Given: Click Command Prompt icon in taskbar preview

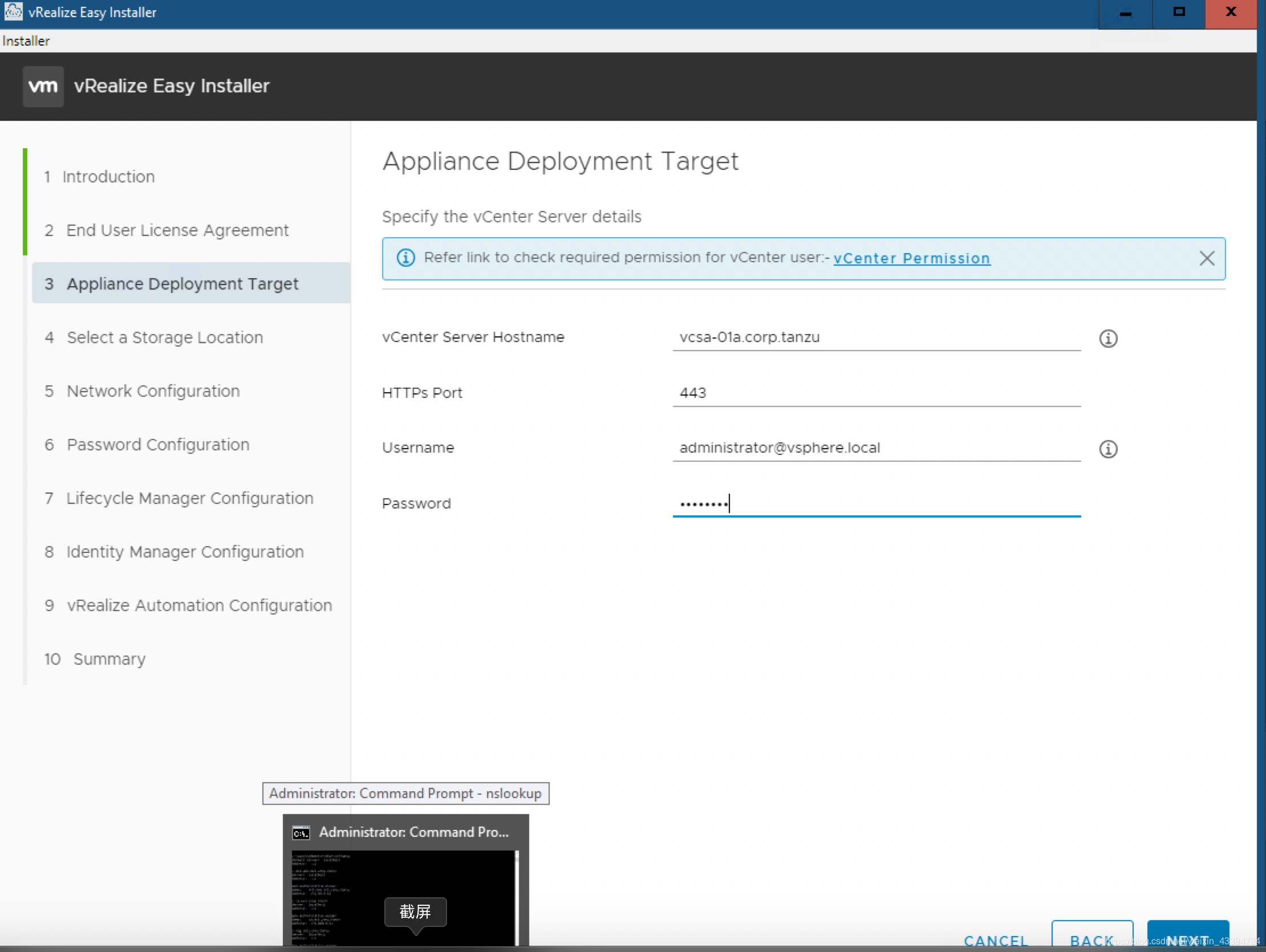Looking at the screenshot, I should [301, 833].
